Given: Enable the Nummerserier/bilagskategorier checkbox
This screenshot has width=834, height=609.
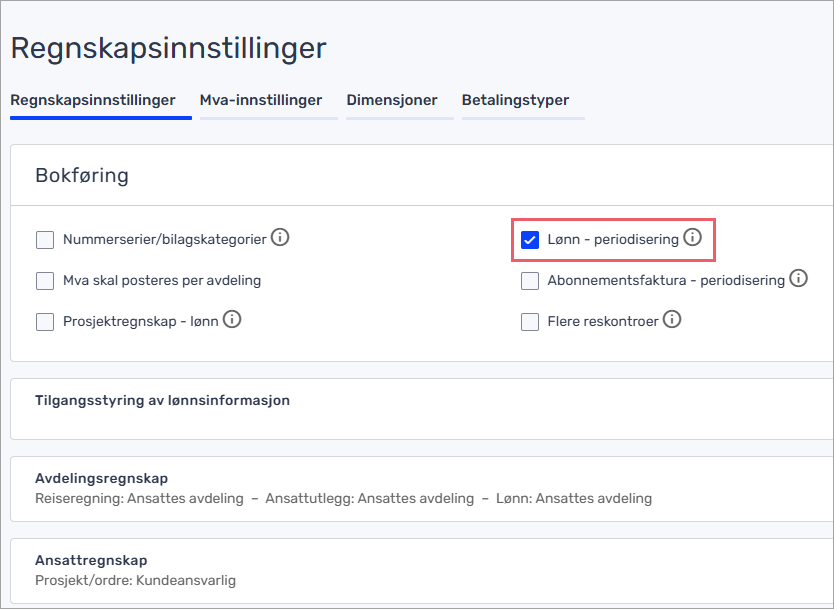Looking at the screenshot, I should coord(45,240).
